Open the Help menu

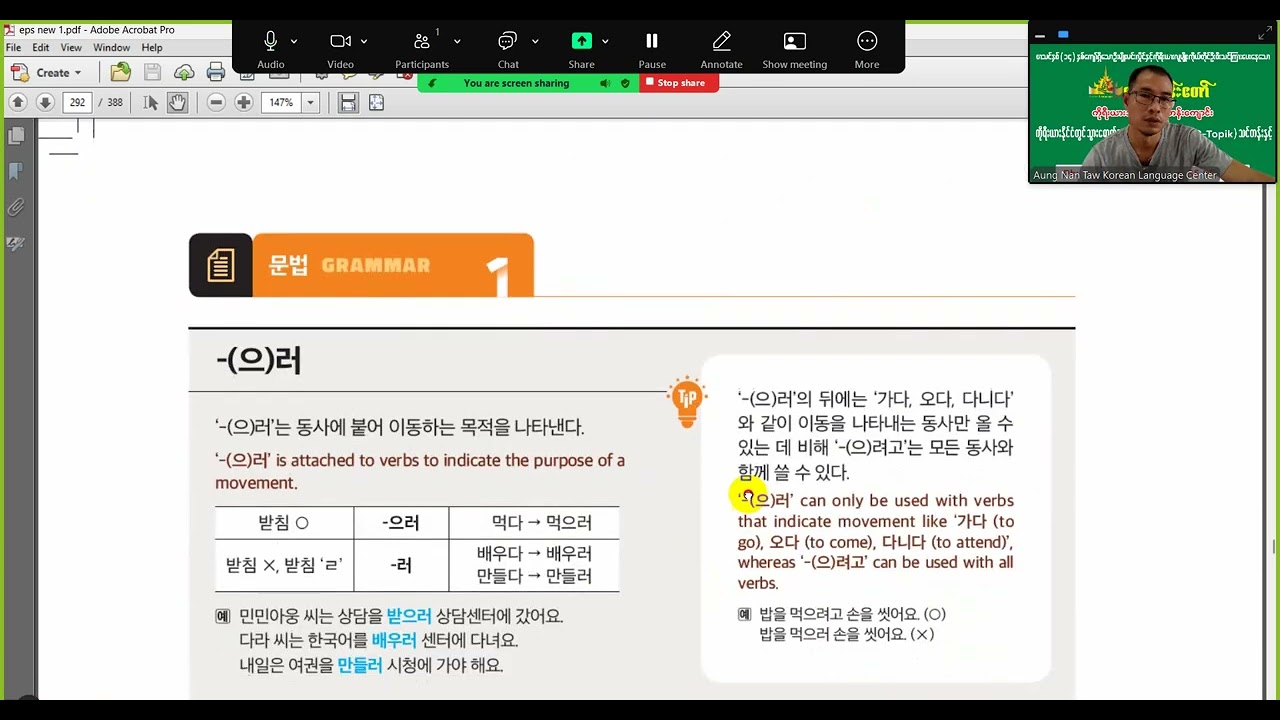[152, 47]
